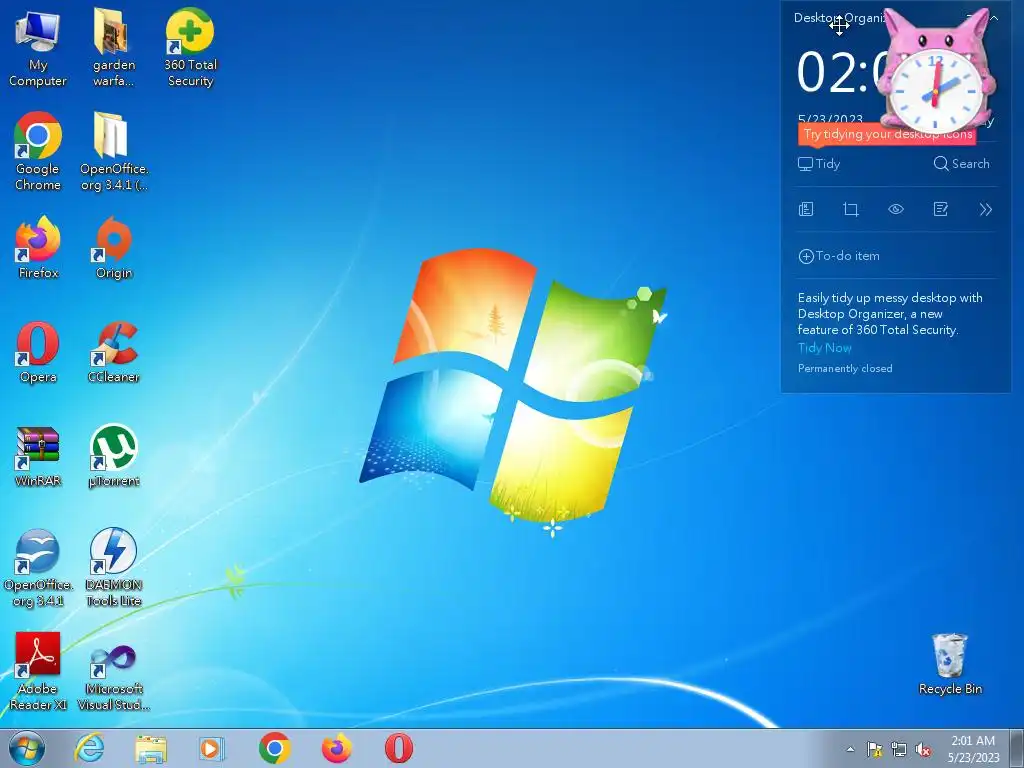The width and height of the screenshot is (1024, 768).
Task: Click Search in Desktop Organizer
Action: (961, 164)
